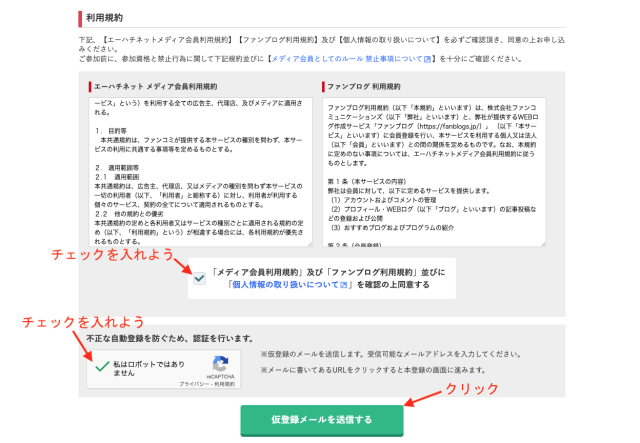
Task: Click the line ２．１ 適用範囲
Action: point(117,177)
